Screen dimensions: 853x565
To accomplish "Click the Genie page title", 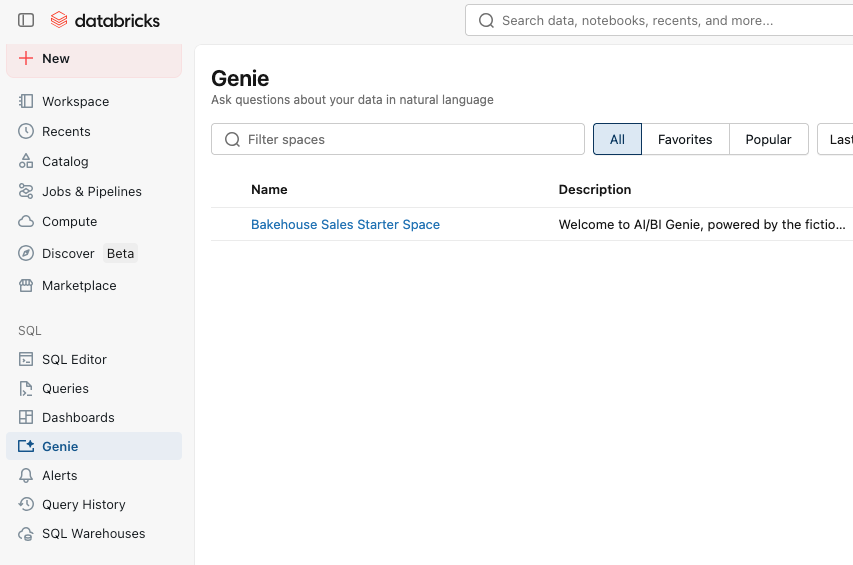I will tap(240, 78).
